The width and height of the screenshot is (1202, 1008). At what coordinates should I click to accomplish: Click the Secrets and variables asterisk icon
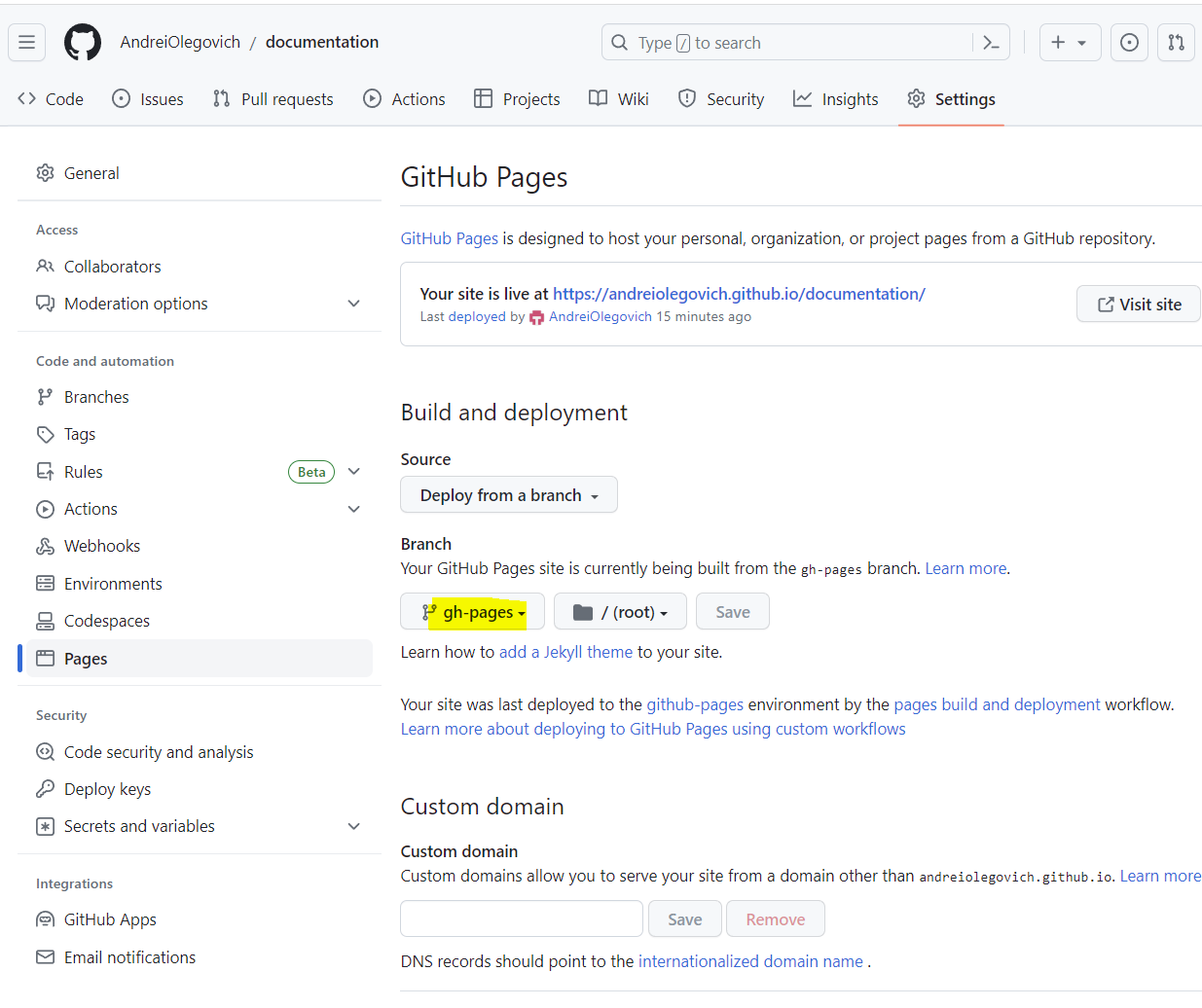pos(45,826)
